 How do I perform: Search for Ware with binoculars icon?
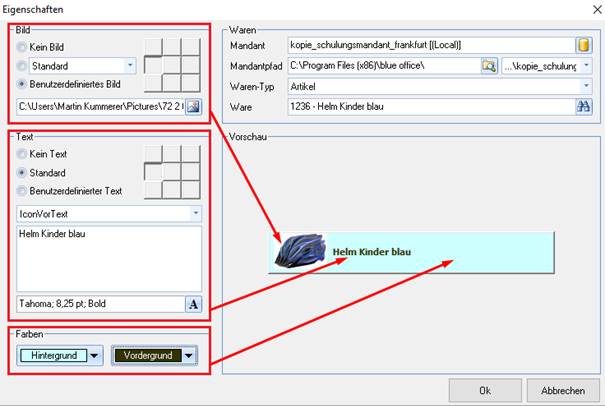584,107
